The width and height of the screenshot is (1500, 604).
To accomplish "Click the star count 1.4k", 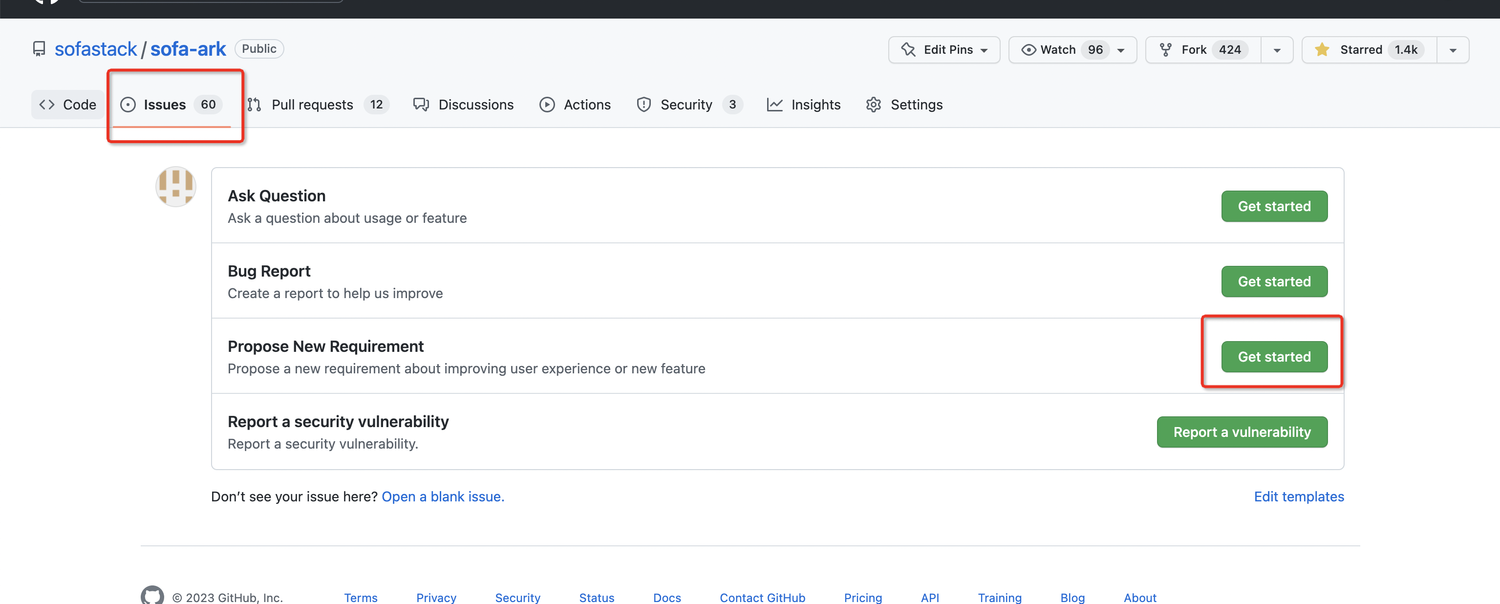I will pos(1406,49).
